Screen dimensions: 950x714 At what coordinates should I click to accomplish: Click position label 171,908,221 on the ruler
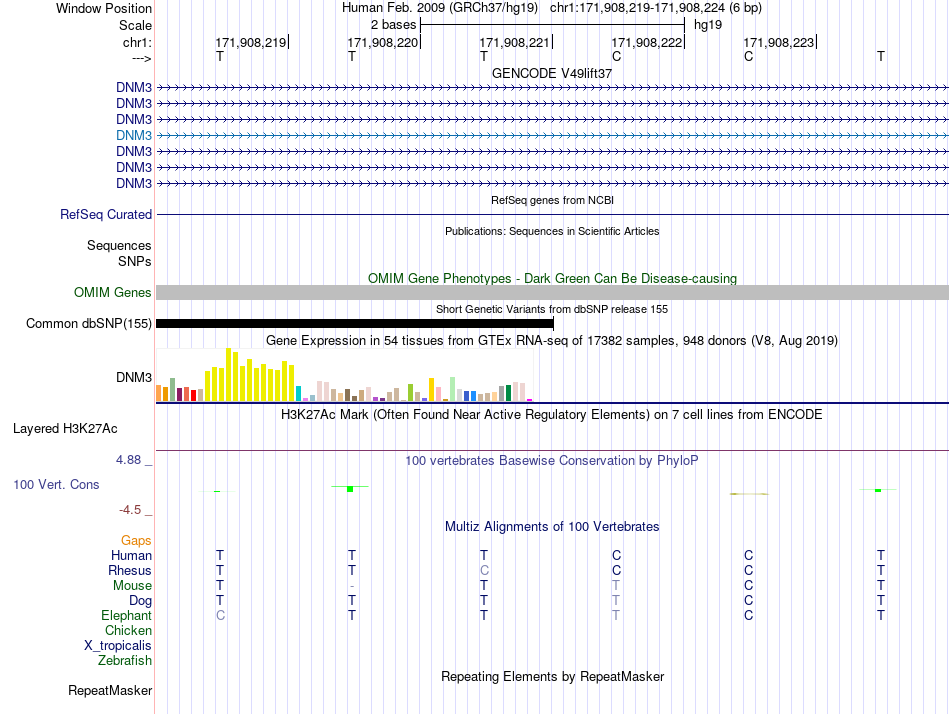[514, 42]
